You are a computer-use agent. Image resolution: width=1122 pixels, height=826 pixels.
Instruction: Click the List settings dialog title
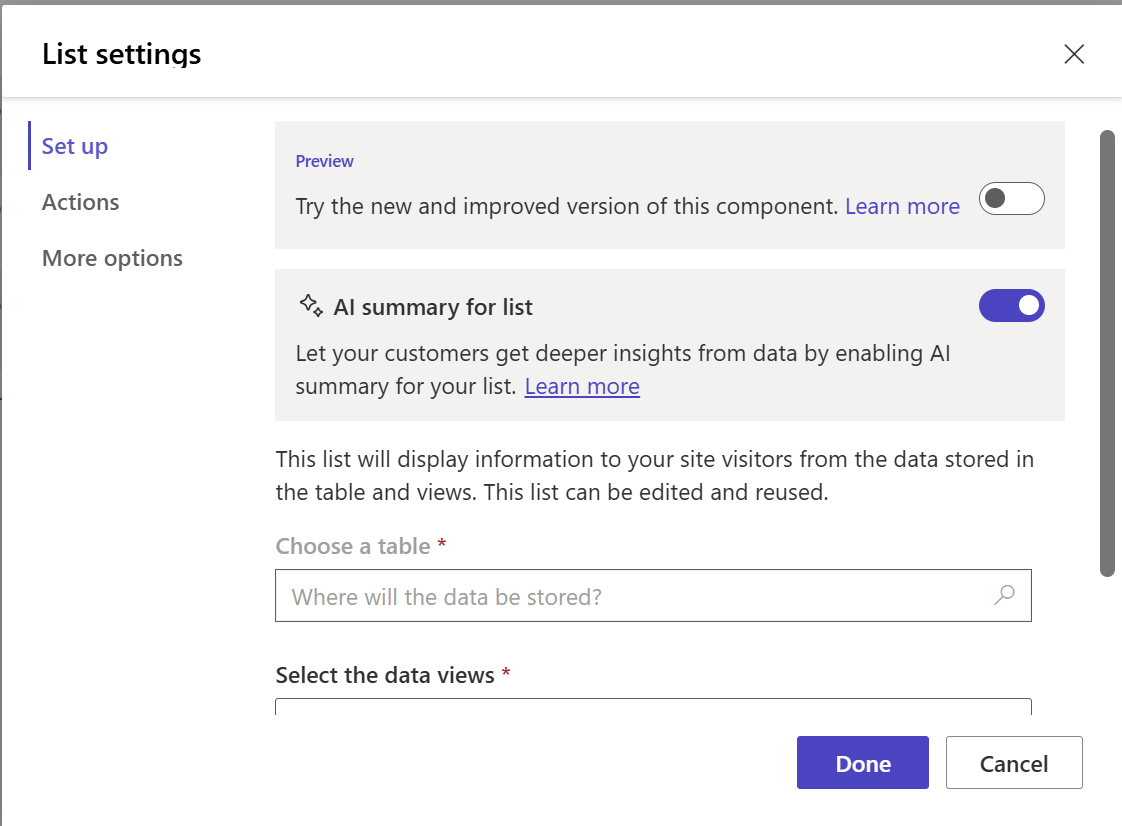[x=121, y=54]
